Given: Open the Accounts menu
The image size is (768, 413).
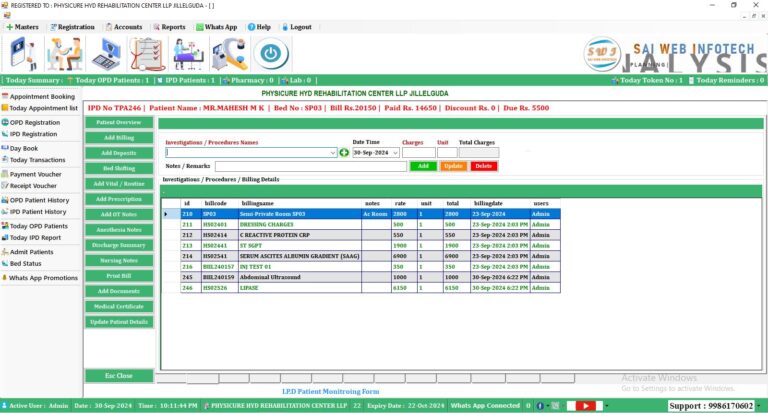Looking at the screenshot, I should [x=123, y=27].
